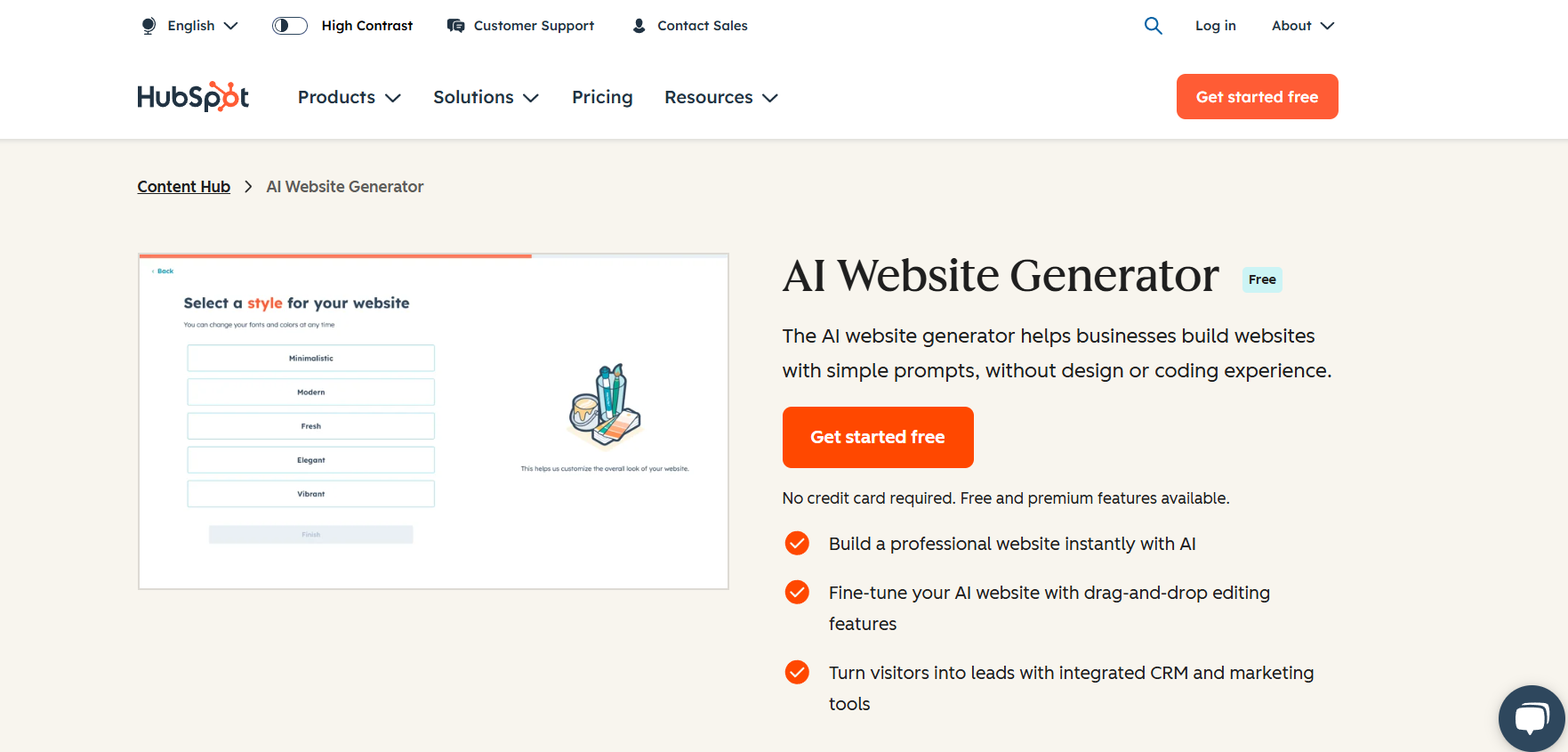Select the Minimalistic style option

pyautogui.click(x=310, y=358)
